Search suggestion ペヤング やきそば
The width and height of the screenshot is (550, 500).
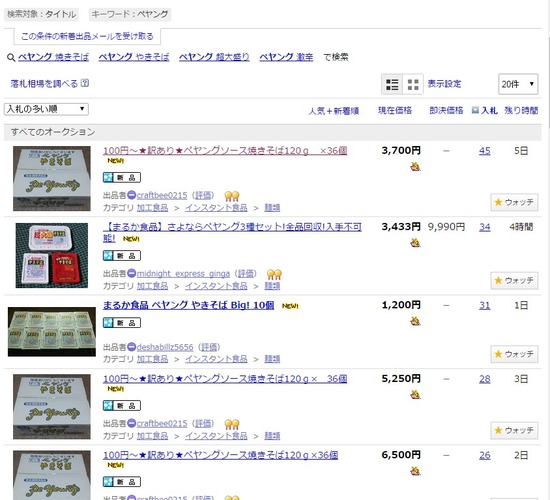[x=134, y=57]
